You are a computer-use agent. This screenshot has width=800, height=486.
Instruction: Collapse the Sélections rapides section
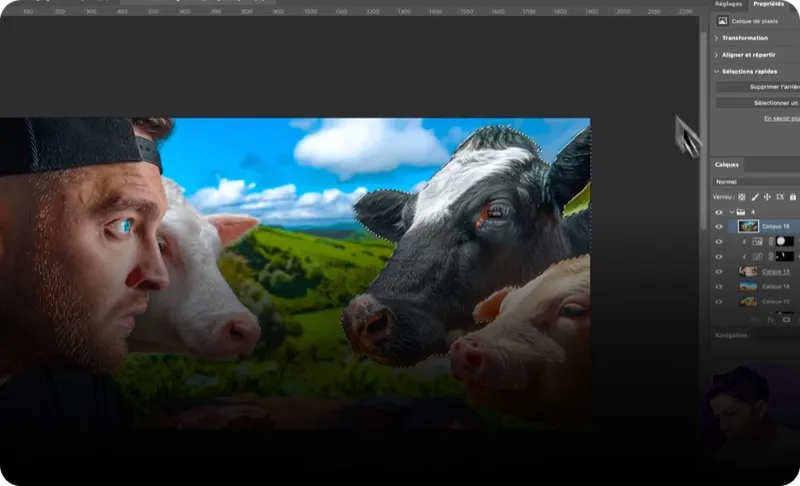click(x=717, y=71)
